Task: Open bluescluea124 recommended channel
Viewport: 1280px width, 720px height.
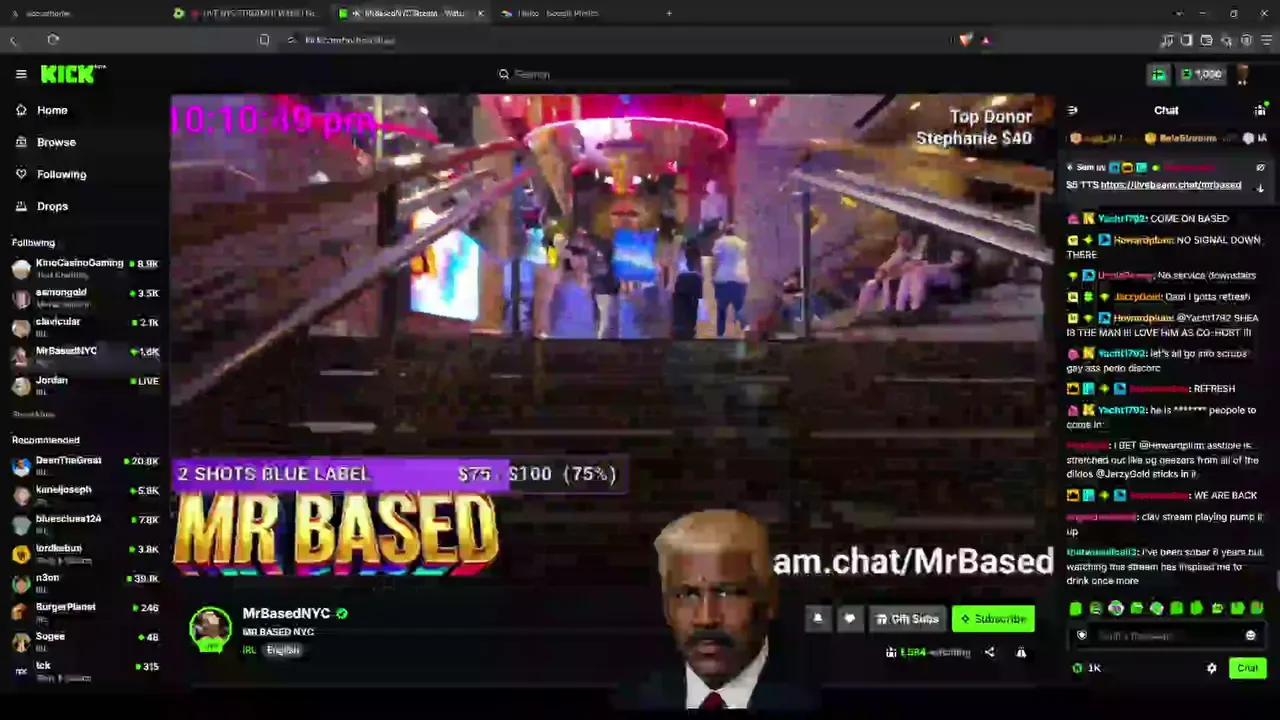Action: 84,523
